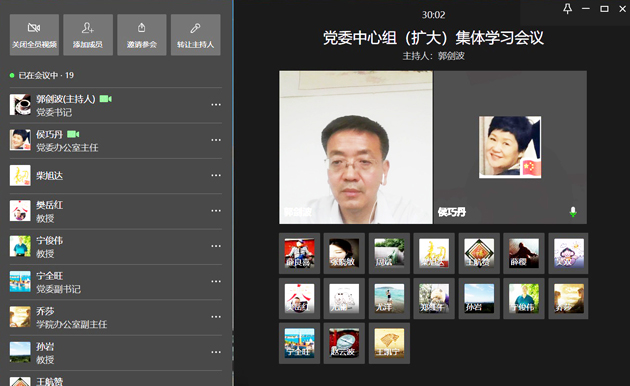Select the 尤洋 beach thumbnail
The width and height of the screenshot is (630, 386).
click(x=389, y=298)
